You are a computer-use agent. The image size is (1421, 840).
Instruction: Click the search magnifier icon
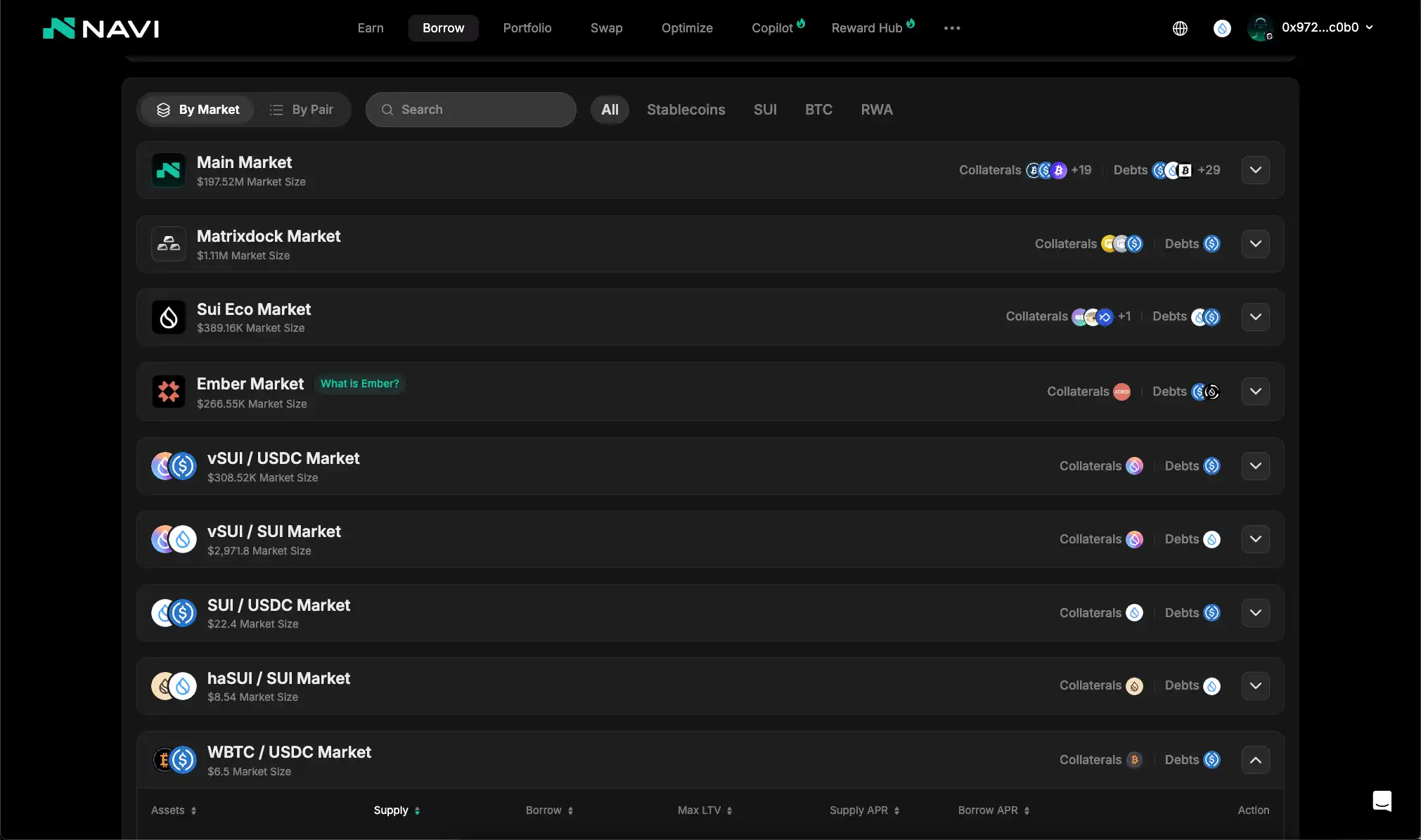387,110
